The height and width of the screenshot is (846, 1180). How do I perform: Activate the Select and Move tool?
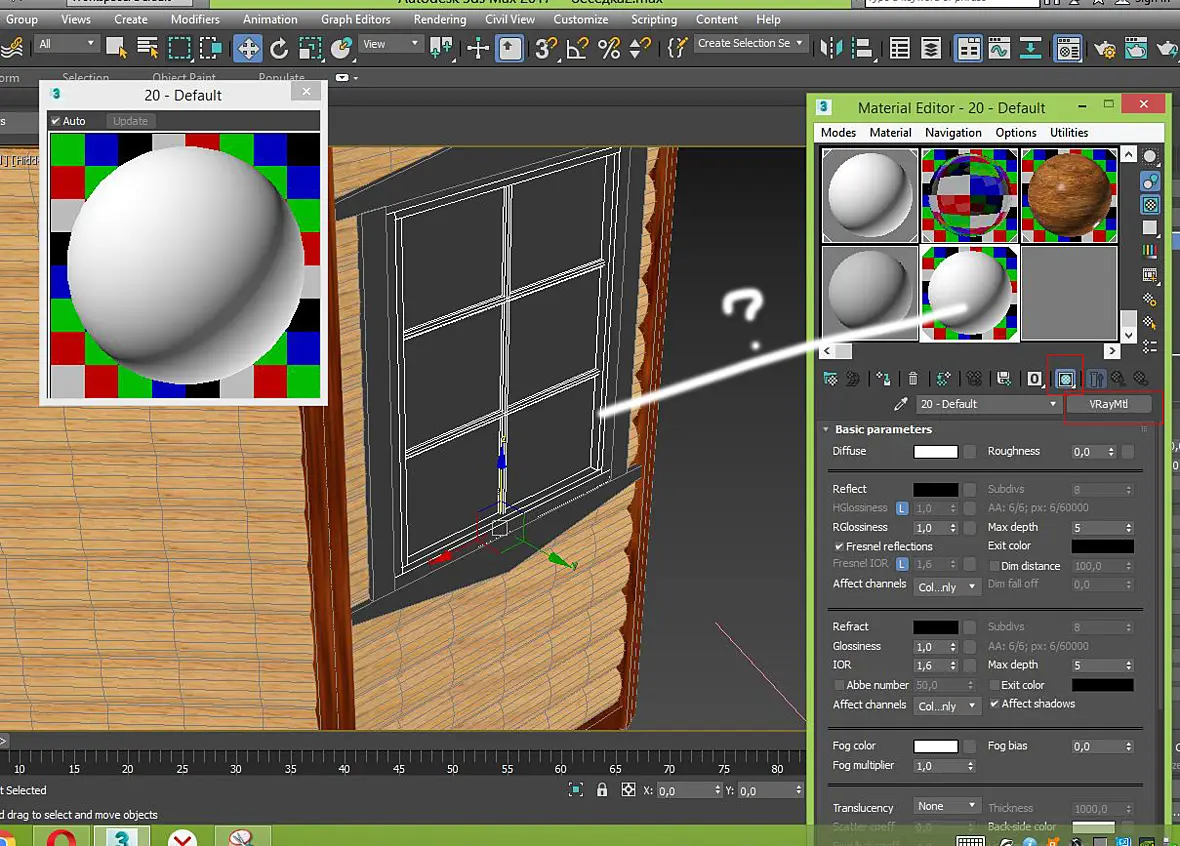(248, 49)
